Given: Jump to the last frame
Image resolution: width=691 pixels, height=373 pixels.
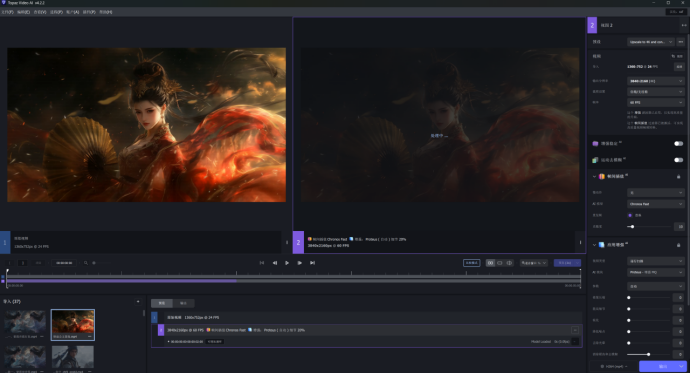Looking at the screenshot, I should point(312,263).
